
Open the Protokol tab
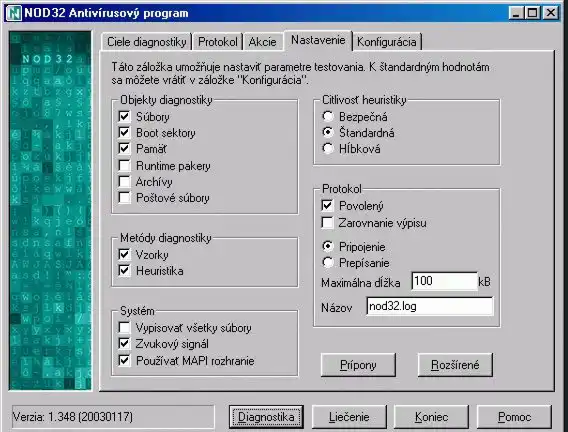coord(217,42)
